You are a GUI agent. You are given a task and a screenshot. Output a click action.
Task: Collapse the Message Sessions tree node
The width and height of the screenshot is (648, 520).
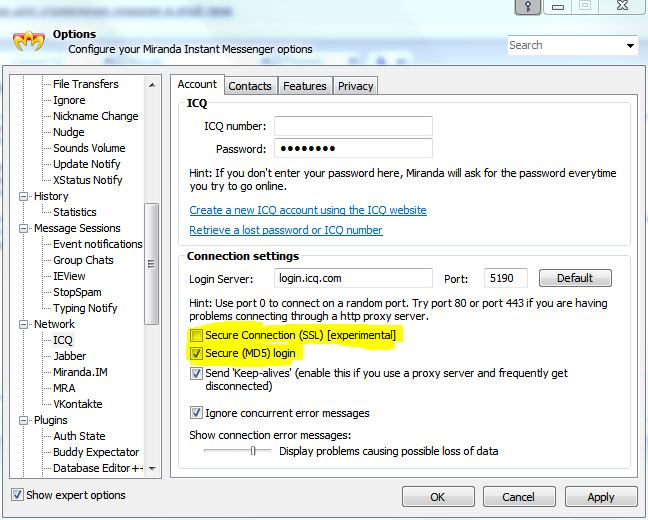[x=24, y=228]
